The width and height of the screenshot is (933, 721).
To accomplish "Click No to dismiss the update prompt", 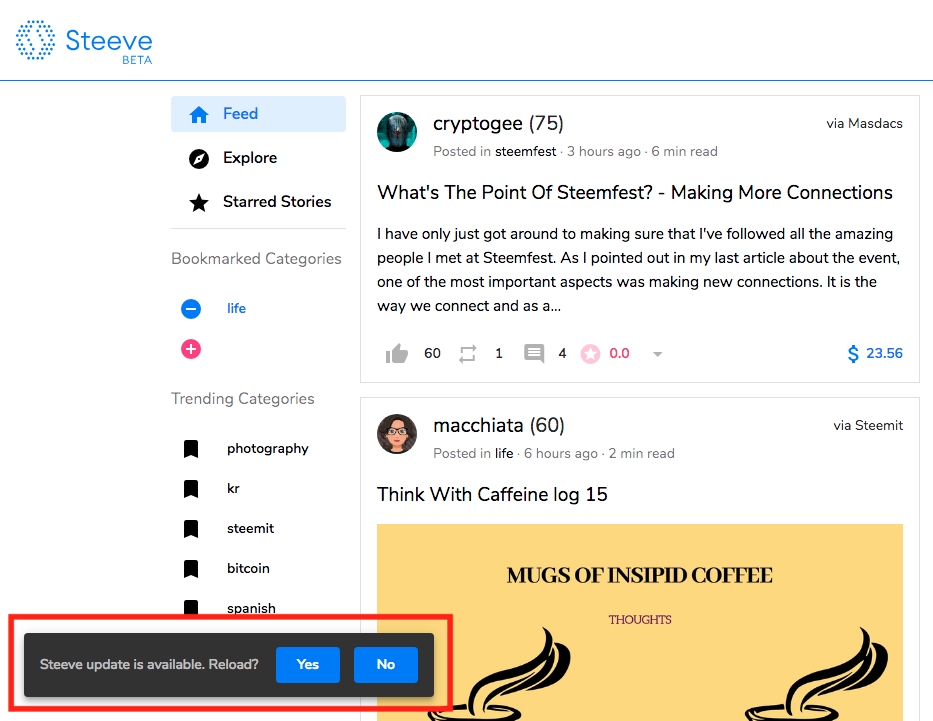I will click(x=386, y=664).
